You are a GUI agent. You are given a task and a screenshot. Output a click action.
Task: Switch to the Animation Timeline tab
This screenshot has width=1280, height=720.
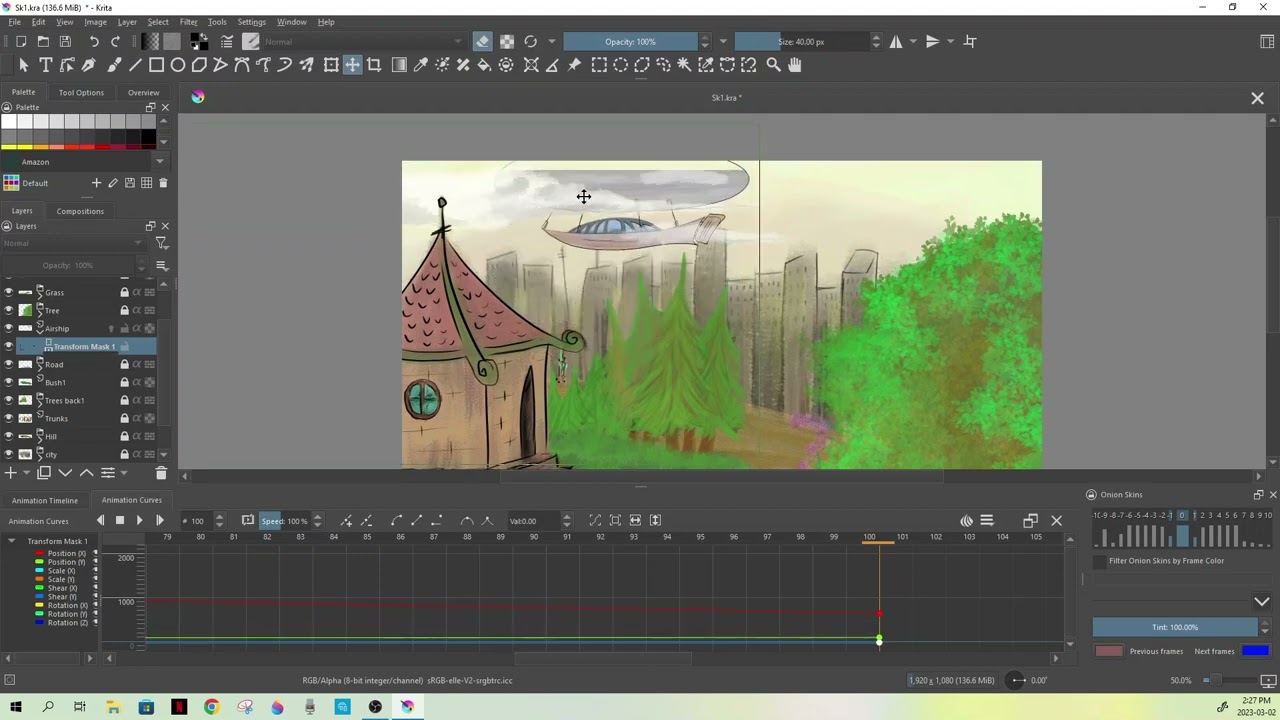(45, 500)
